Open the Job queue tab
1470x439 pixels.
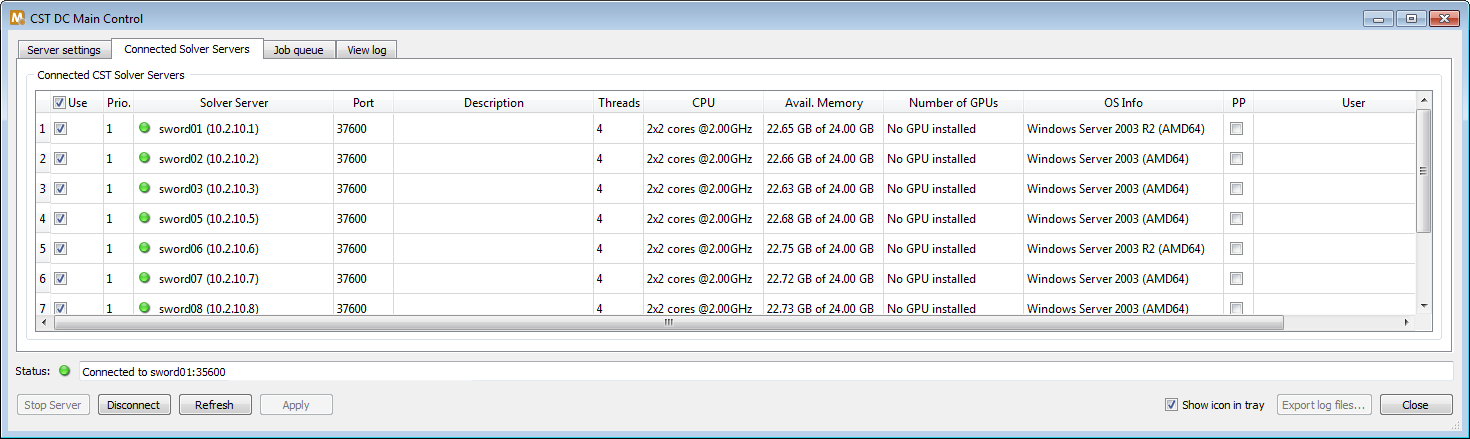pos(299,50)
